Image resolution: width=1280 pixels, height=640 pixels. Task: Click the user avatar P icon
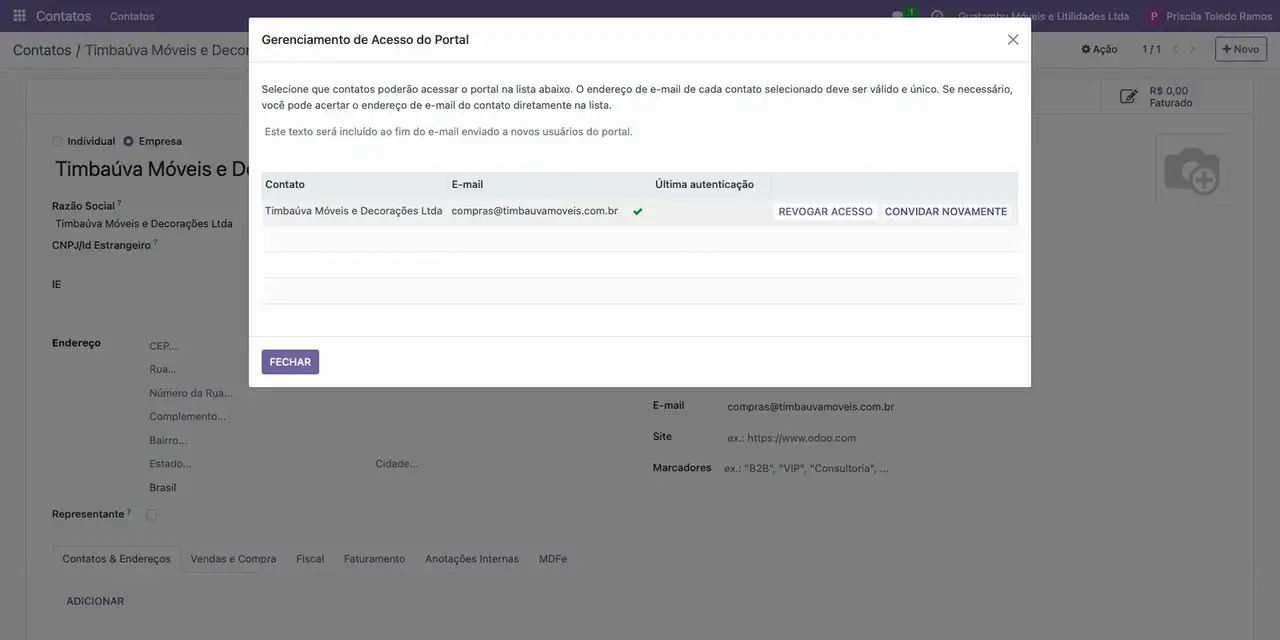pos(1154,16)
